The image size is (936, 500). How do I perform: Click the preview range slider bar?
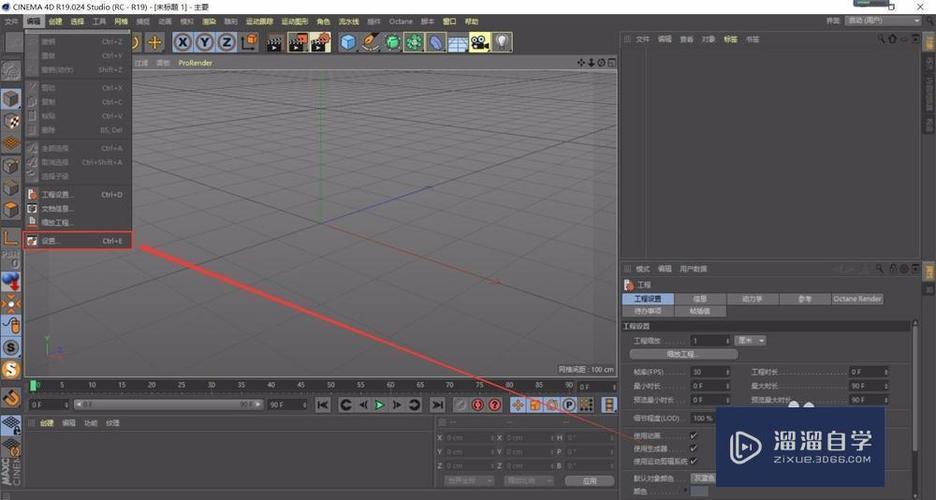tap(168, 405)
